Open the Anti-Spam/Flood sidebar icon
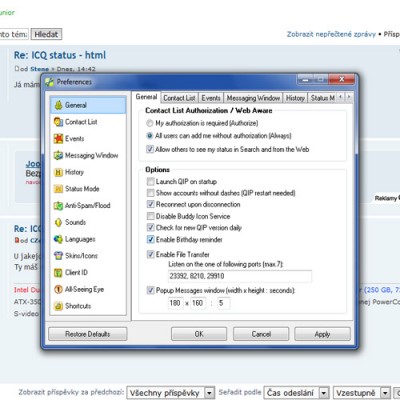Image resolution: width=400 pixels, height=400 pixels. [58, 206]
